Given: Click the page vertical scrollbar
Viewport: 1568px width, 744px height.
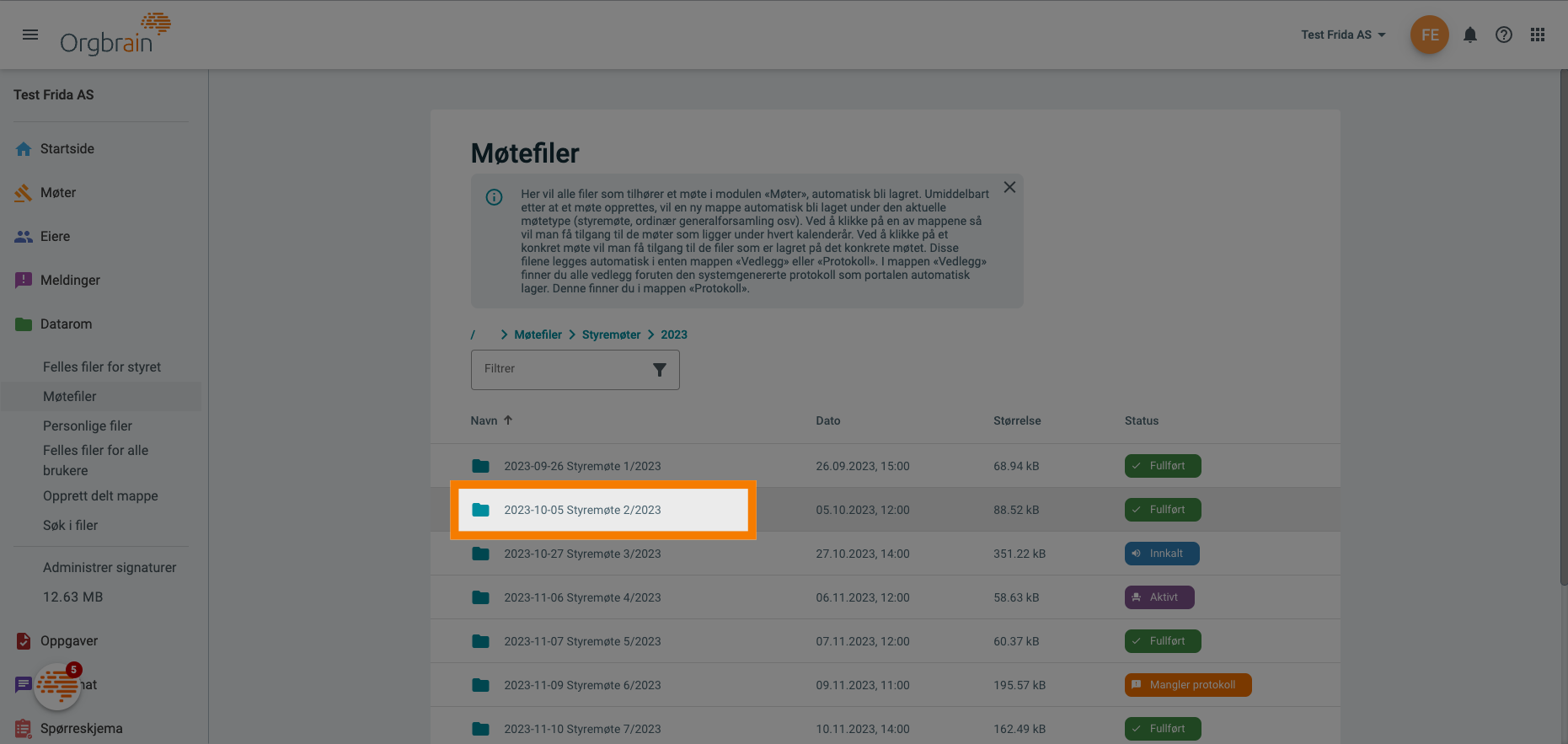Looking at the screenshot, I should tap(1564, 329).
